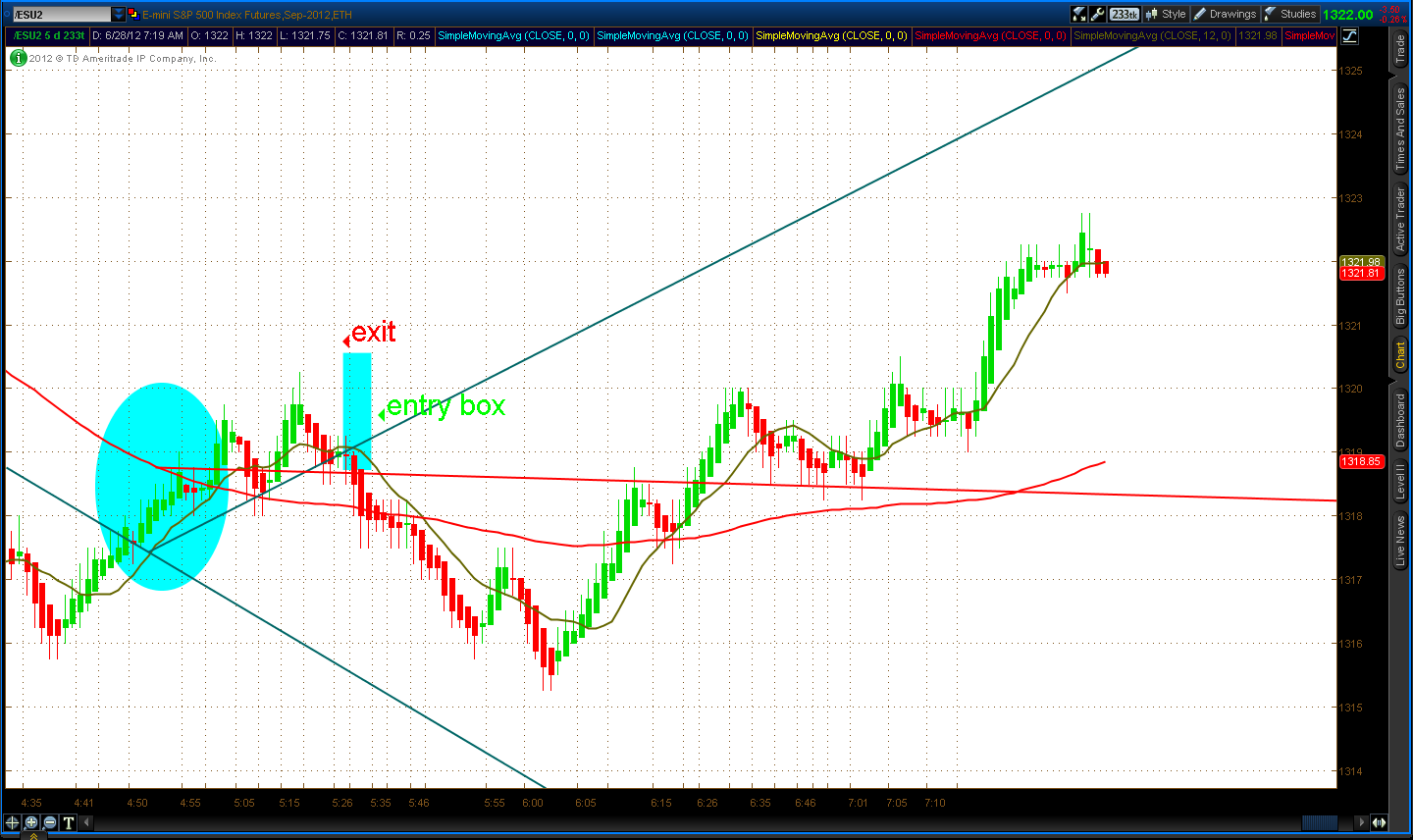1413x840 pixels.
Task: Click the small up-chevron expander below zoom icons
Action: pyautogui.click(x=32, y=835)
